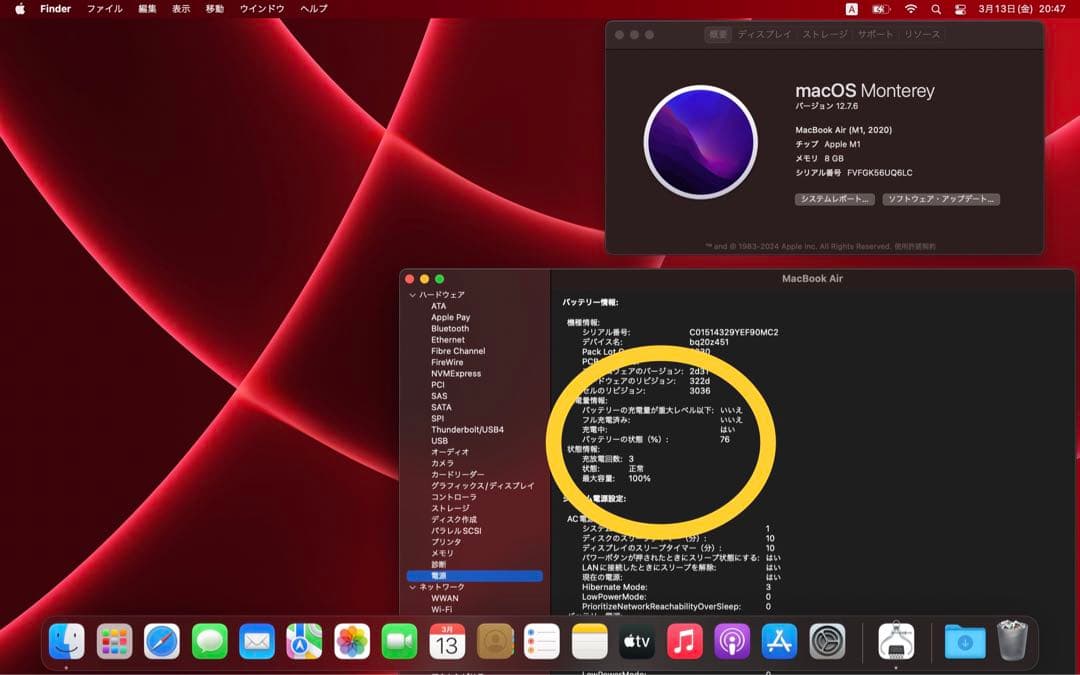Launch Safari from the Dock

tap(162, 641)
